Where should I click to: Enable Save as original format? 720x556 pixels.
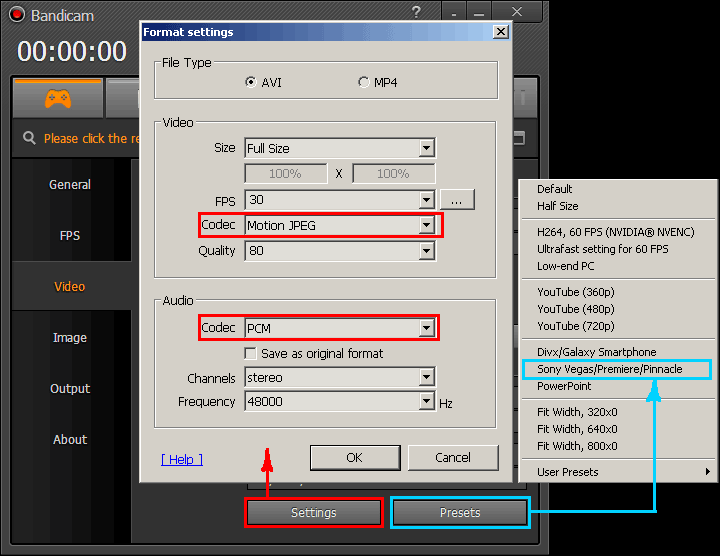[x=250, y=354]
